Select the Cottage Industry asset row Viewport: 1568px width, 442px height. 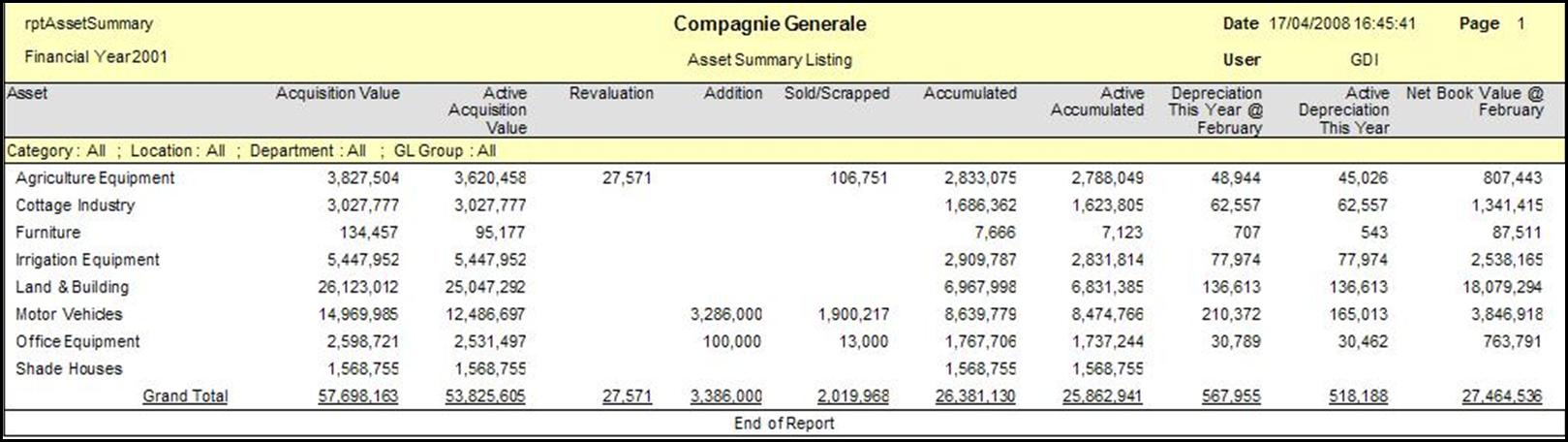[76, 205]
